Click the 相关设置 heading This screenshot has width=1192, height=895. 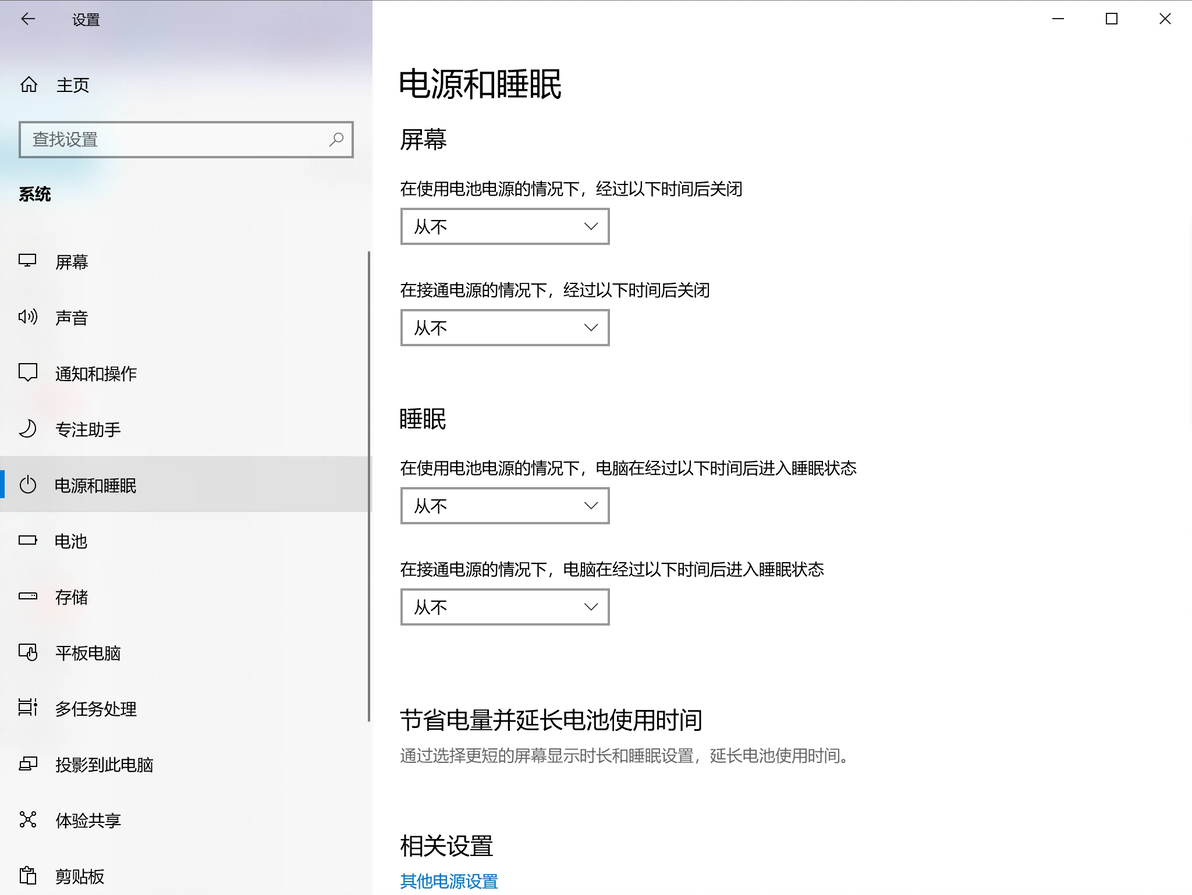tap(446, 846)
